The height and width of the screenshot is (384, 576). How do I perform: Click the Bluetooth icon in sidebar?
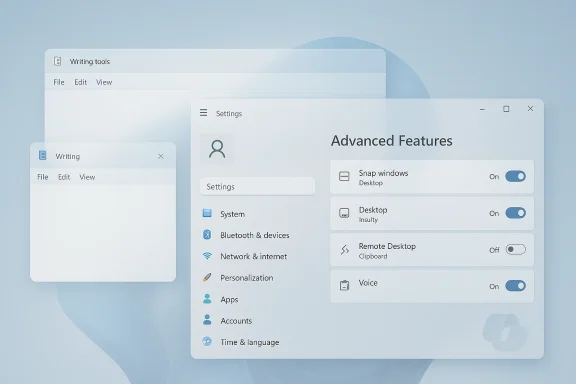(207, 234)
